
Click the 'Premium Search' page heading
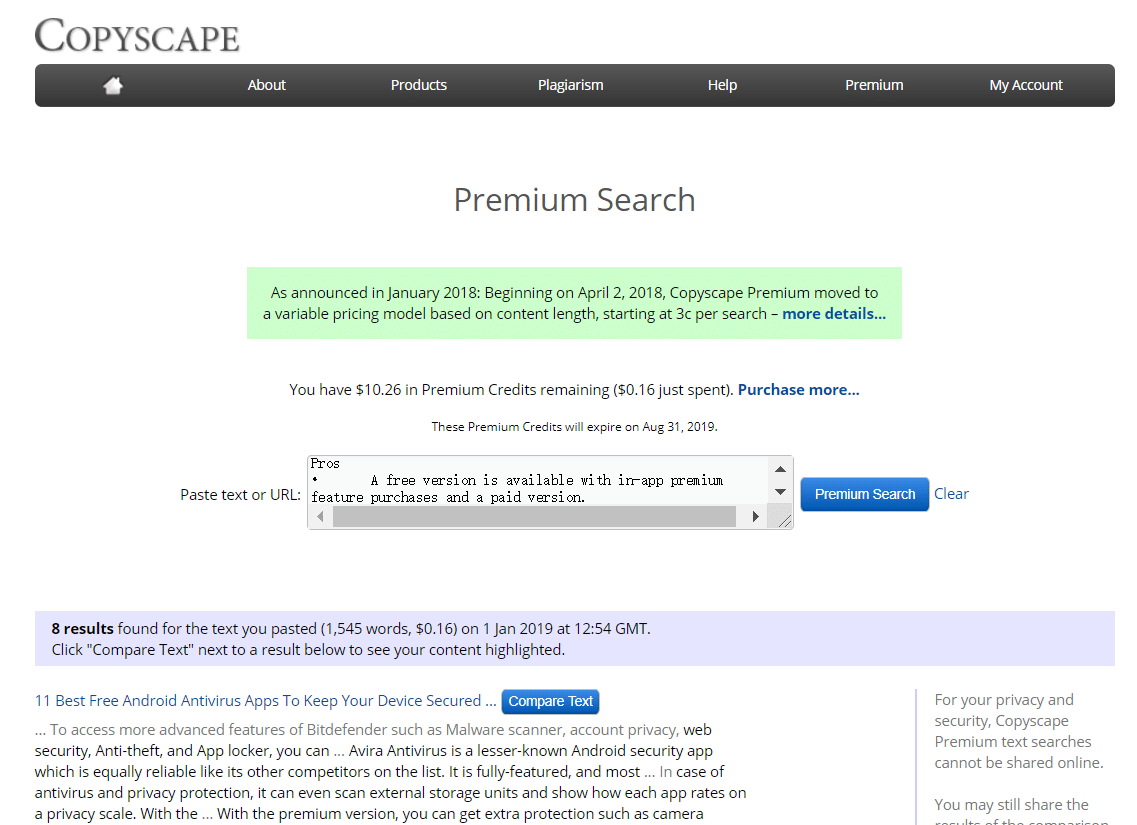coord(574,200)
